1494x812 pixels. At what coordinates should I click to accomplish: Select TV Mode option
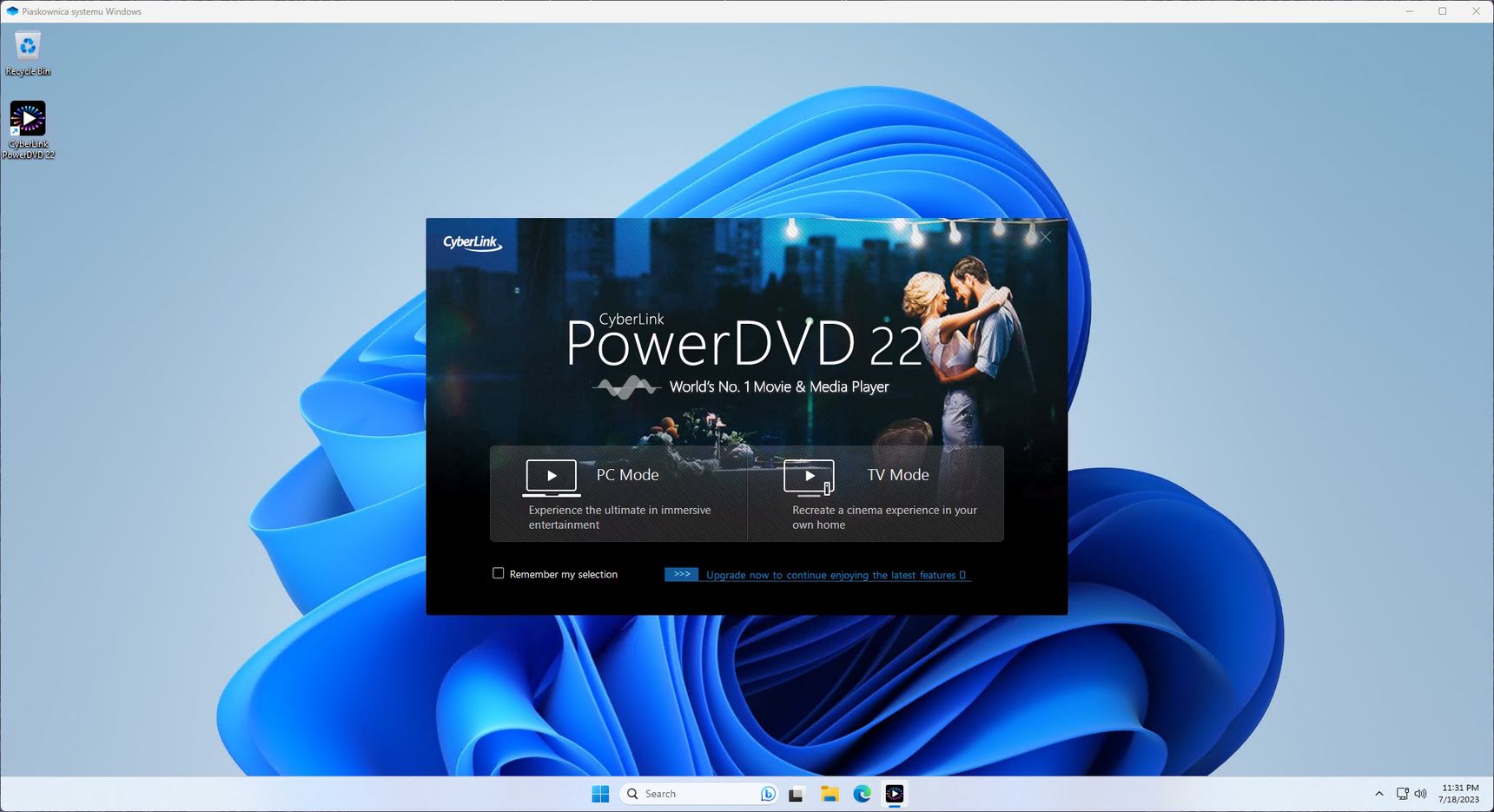tap(876, 493)
